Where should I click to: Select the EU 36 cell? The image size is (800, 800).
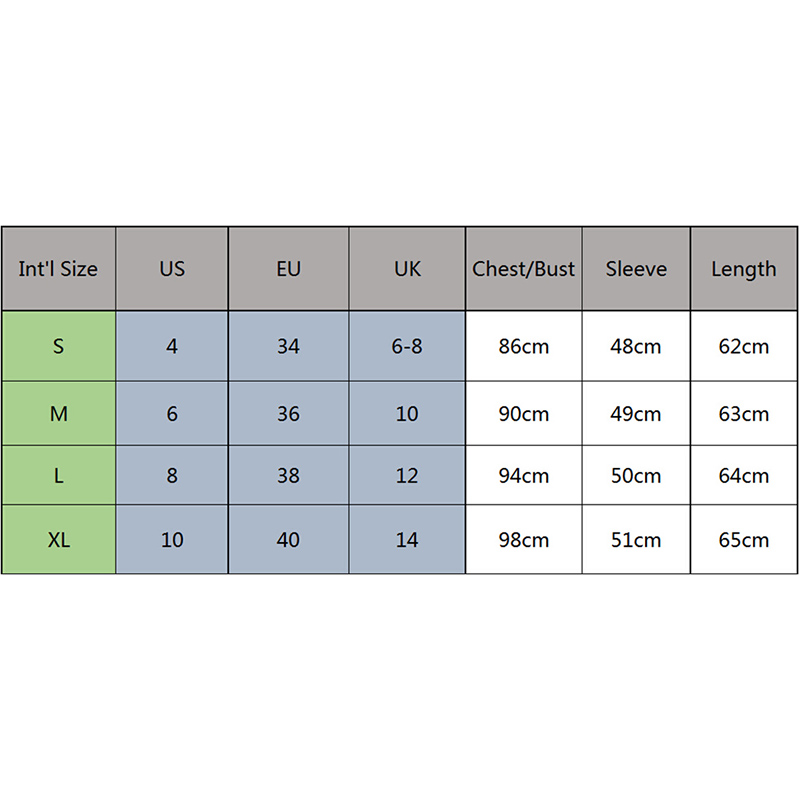click(x=288, y=413)
